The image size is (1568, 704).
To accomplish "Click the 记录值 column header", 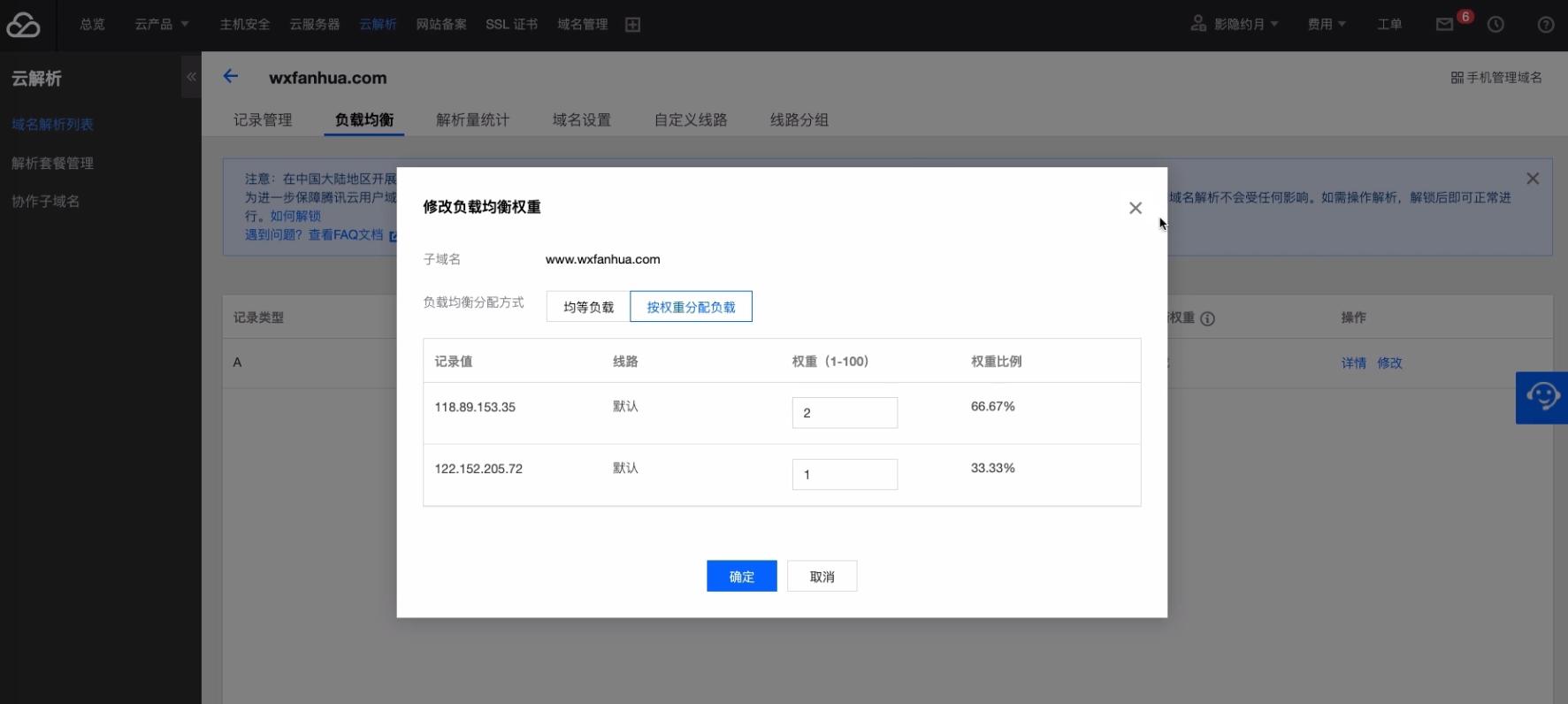I will click(x=454, y=361).
